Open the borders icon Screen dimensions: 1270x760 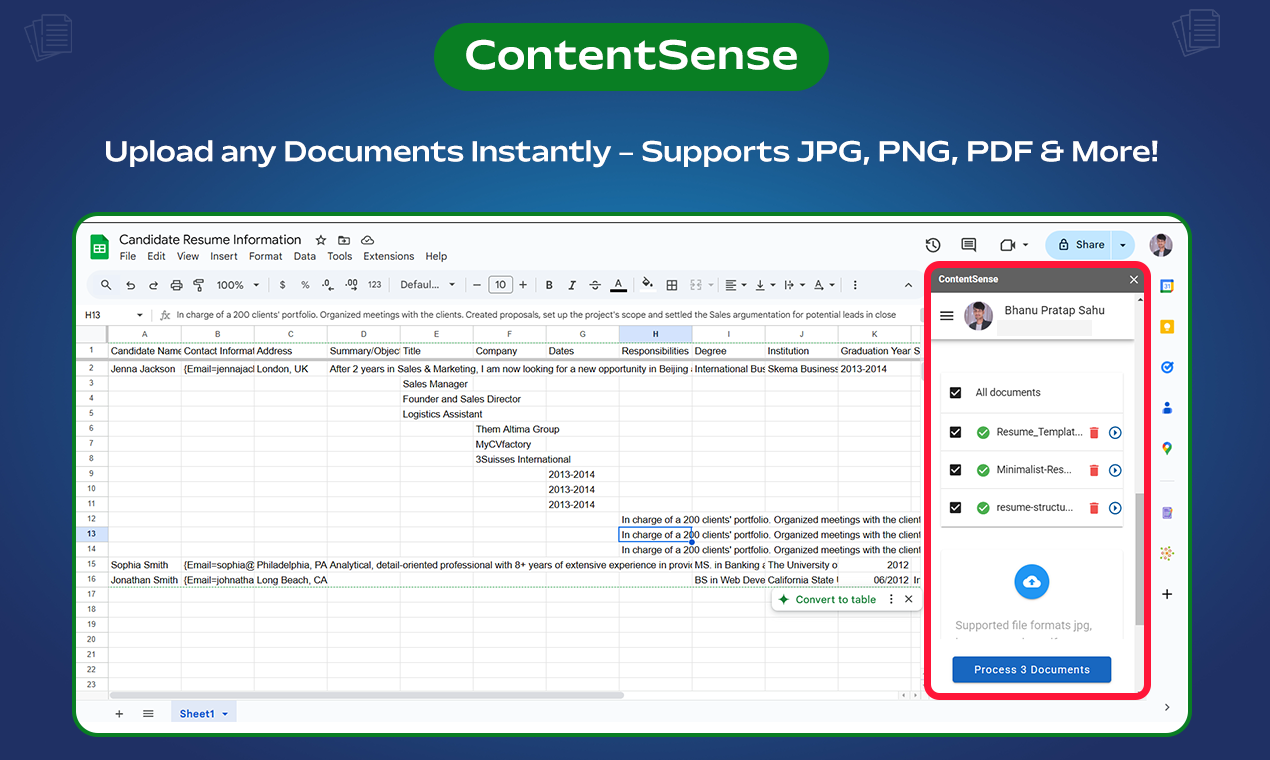point(672,285)
